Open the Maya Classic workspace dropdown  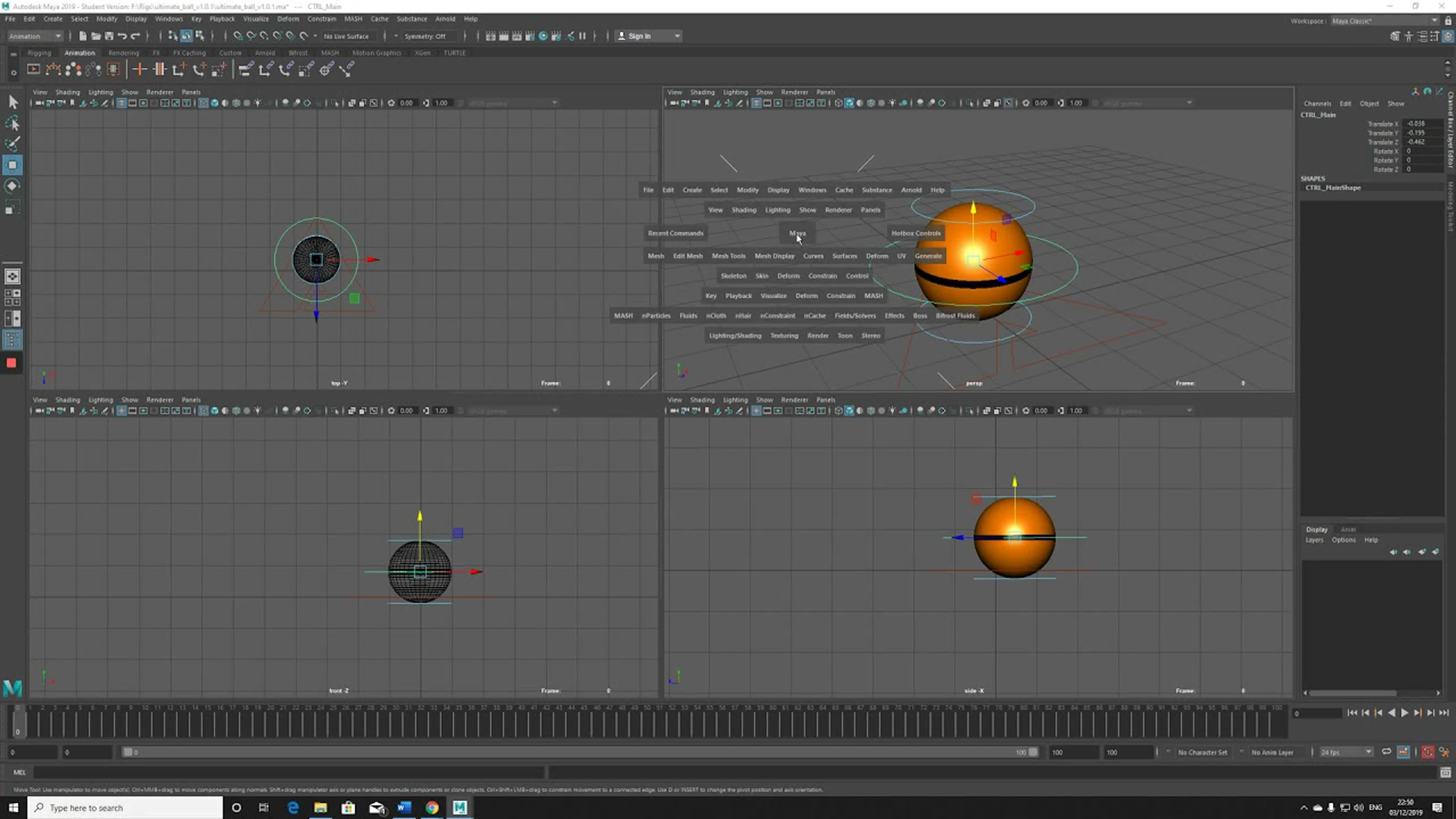point(1385,21)
